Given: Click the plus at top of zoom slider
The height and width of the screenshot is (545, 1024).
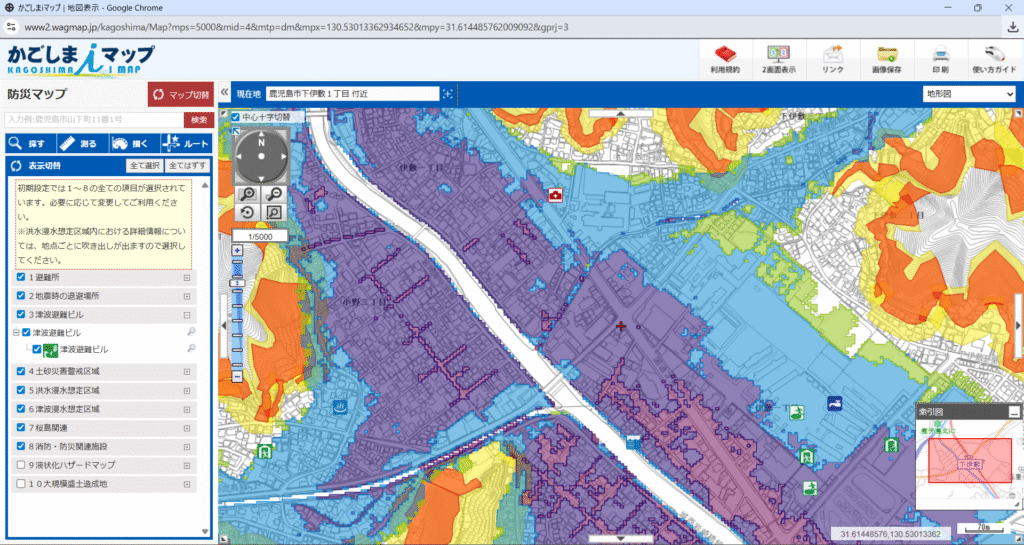Looking at the screenshot, I should tap(237, 250).
